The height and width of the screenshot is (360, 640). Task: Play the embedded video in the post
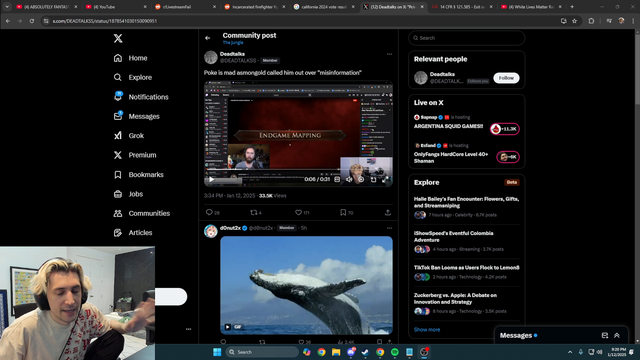click(x=211, y=179)
